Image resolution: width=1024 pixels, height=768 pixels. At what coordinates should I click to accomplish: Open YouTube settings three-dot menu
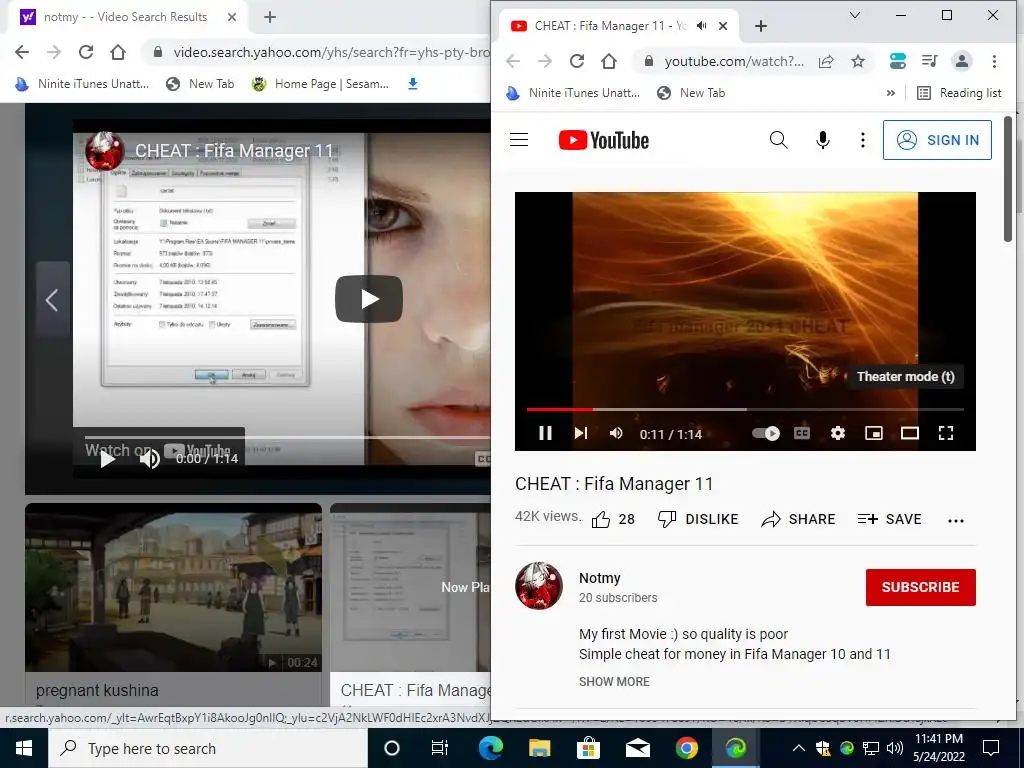tap(863, 140)
